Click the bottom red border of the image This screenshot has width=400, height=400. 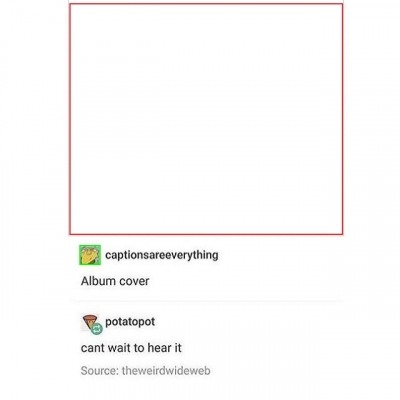(x=206, y=234)
